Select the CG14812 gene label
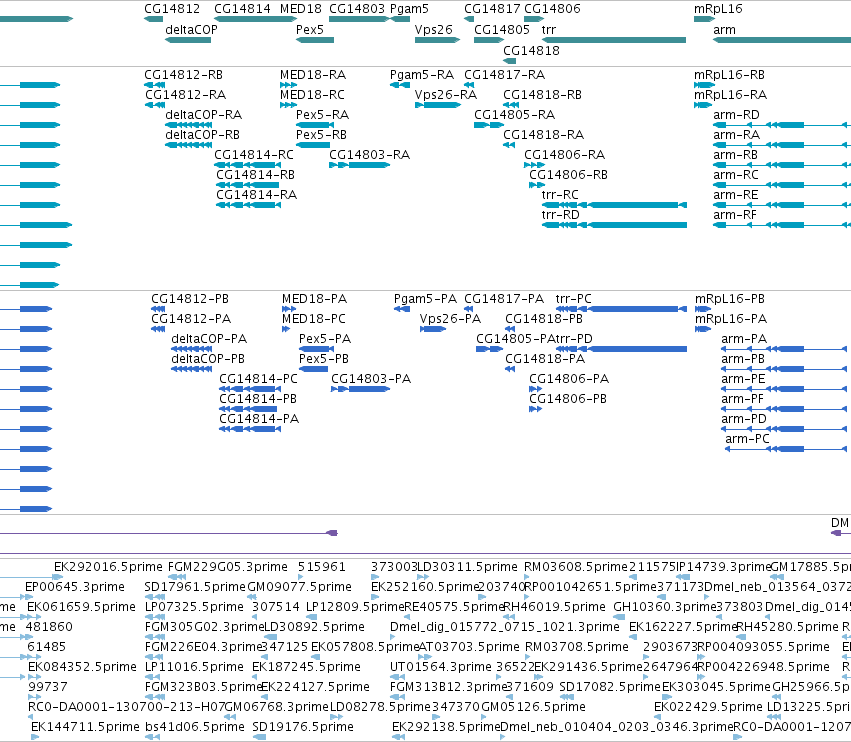 pos(172,9)
